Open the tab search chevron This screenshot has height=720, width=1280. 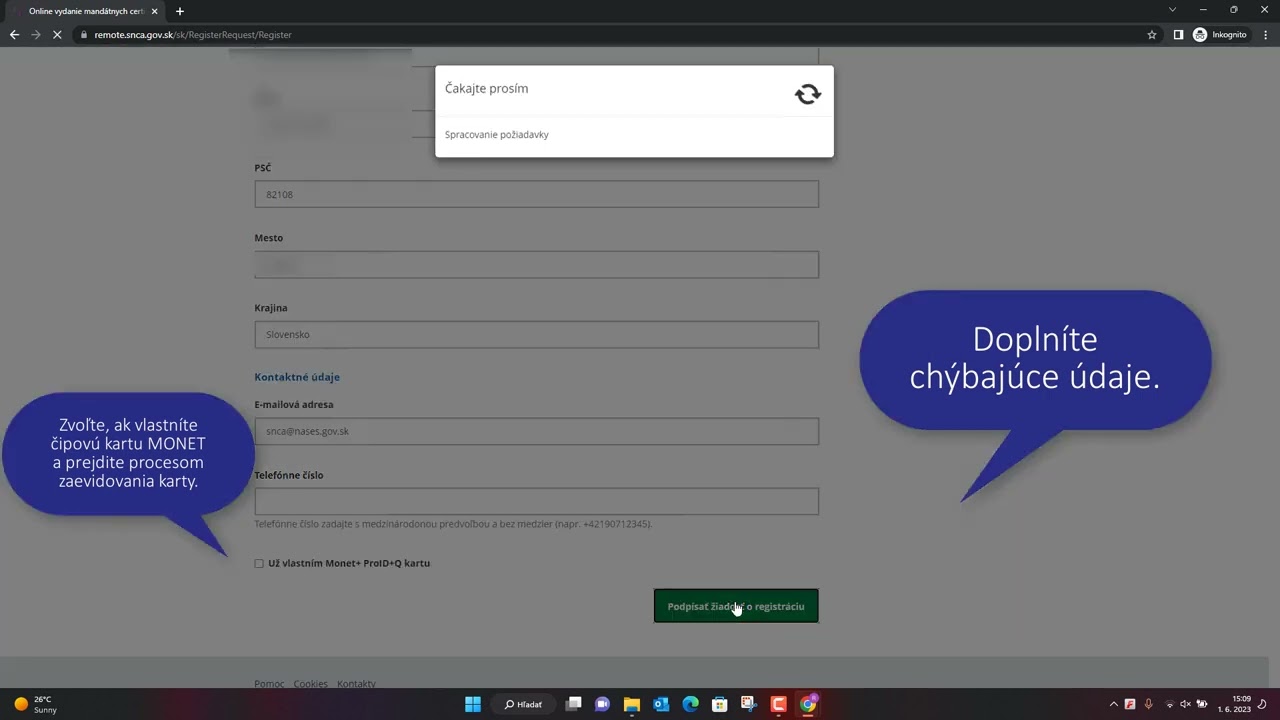[x=1172, y=10]
